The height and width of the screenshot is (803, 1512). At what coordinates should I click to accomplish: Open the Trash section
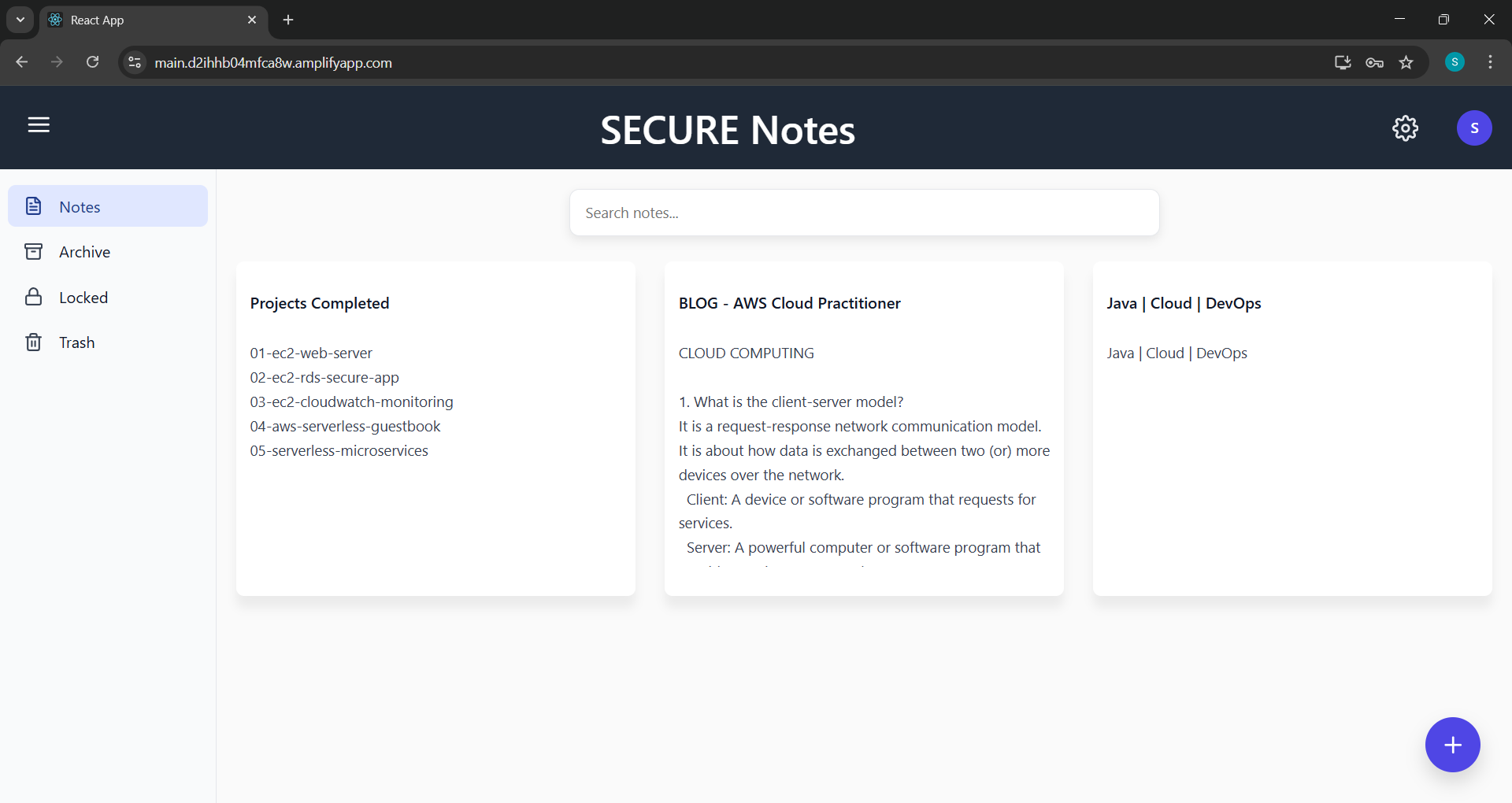pyautogui.click(x=76, y=342)
